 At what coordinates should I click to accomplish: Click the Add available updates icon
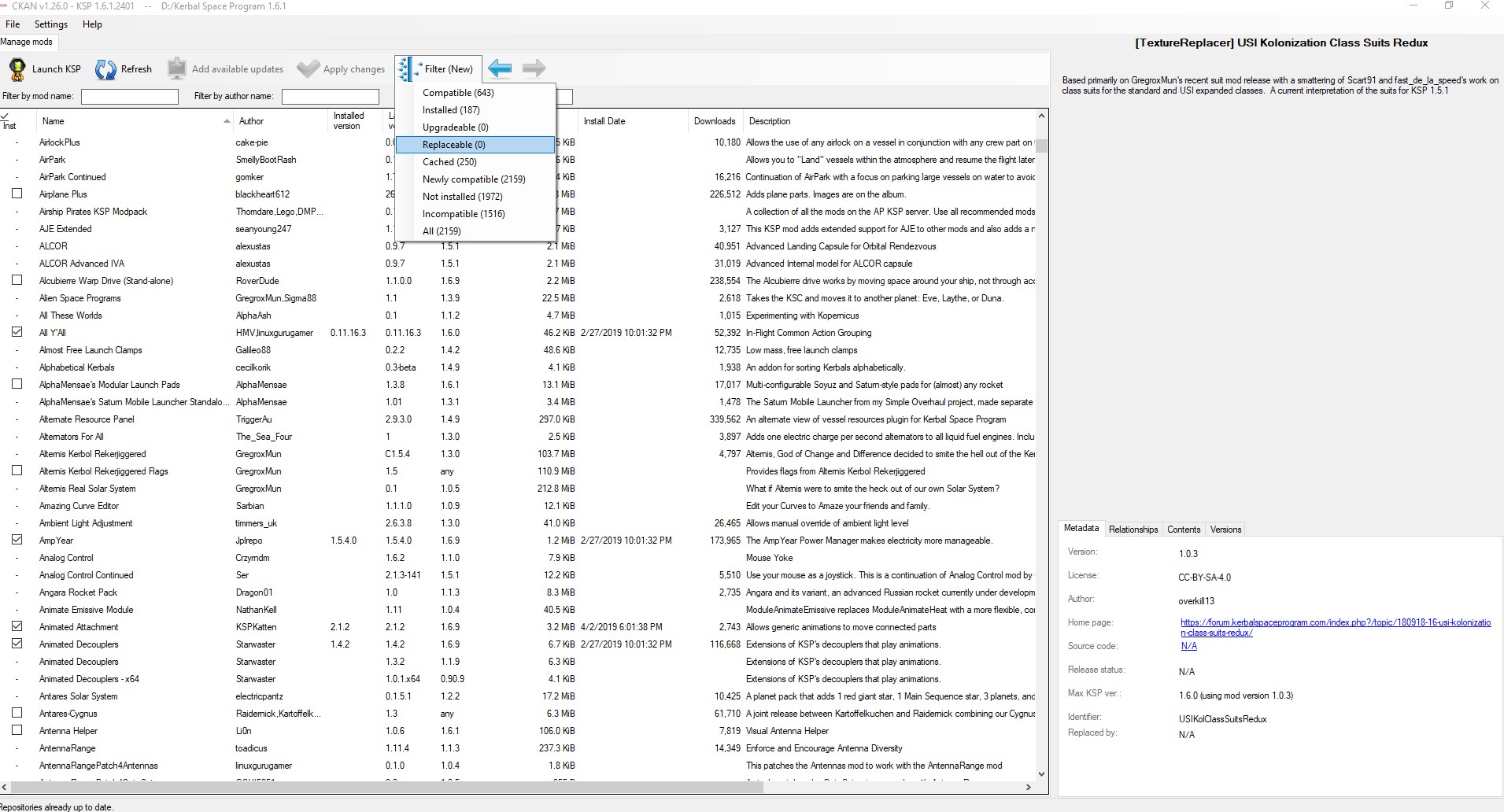176,68
